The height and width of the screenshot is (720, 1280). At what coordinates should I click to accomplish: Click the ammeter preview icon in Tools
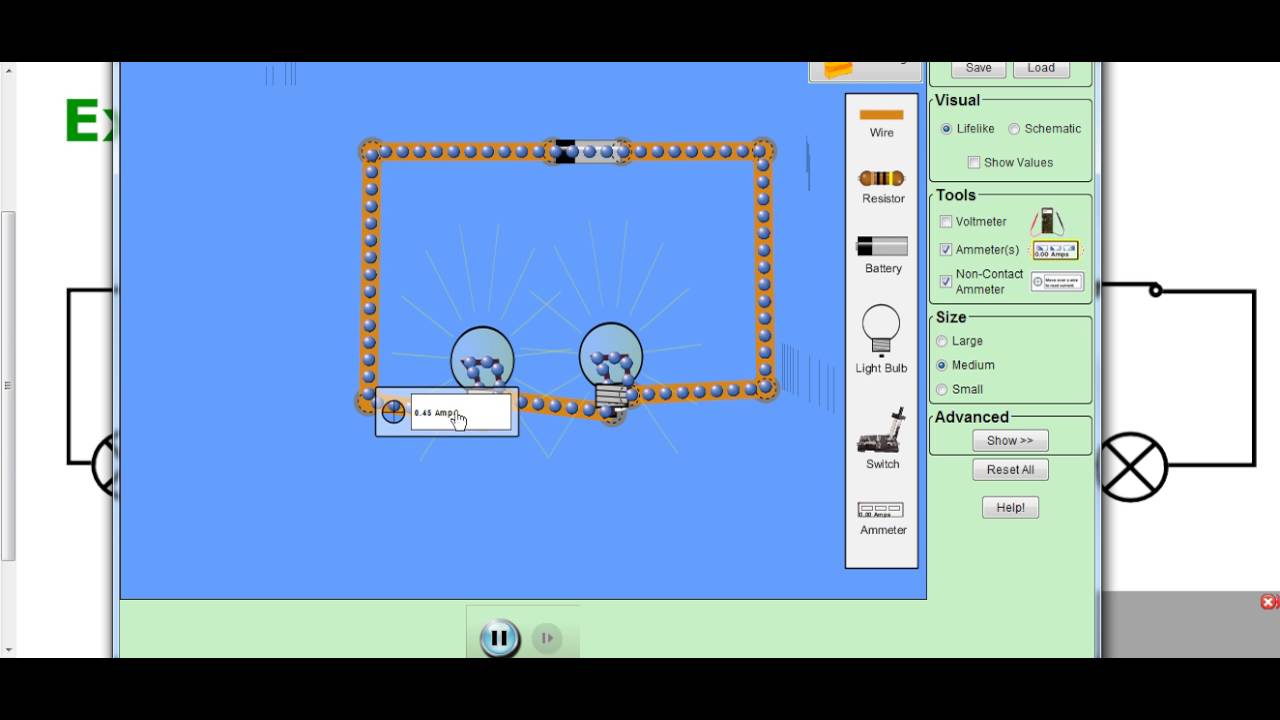(x=1056, y=250)
